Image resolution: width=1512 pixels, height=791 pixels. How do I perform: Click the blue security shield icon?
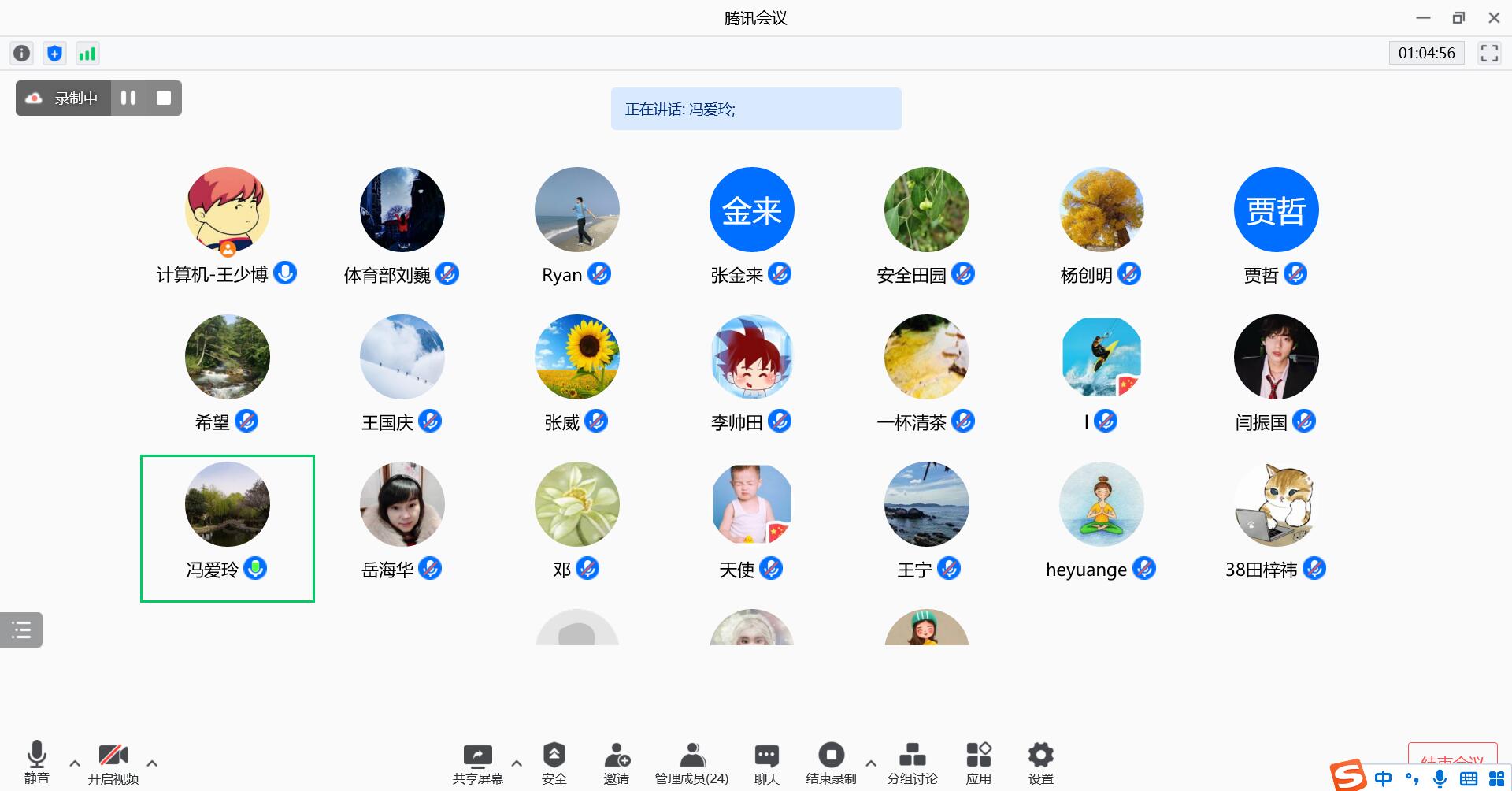[54, 53]
